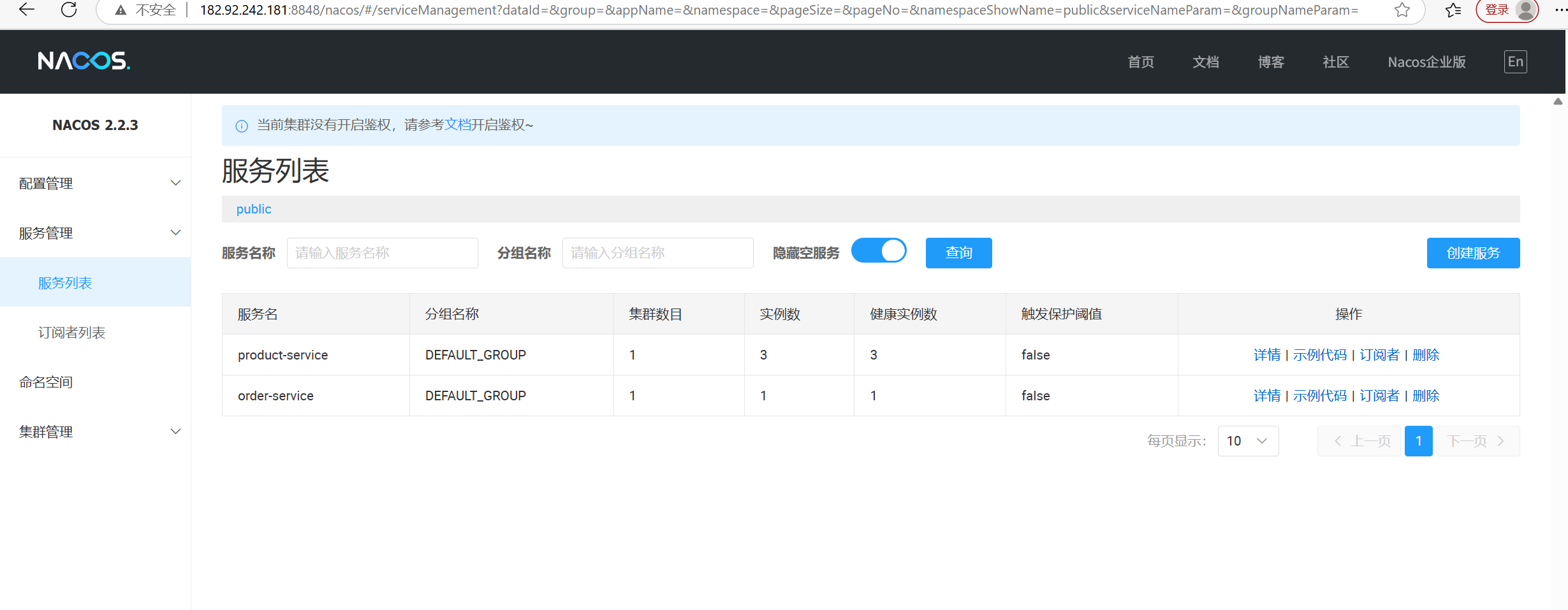
Task: Open the favorites list icon
Action: click(1453, 10)
